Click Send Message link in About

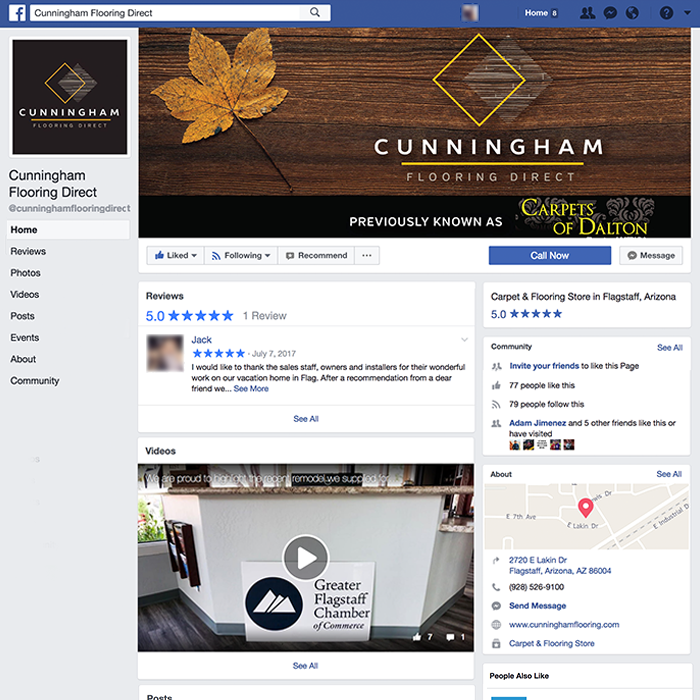538,605
